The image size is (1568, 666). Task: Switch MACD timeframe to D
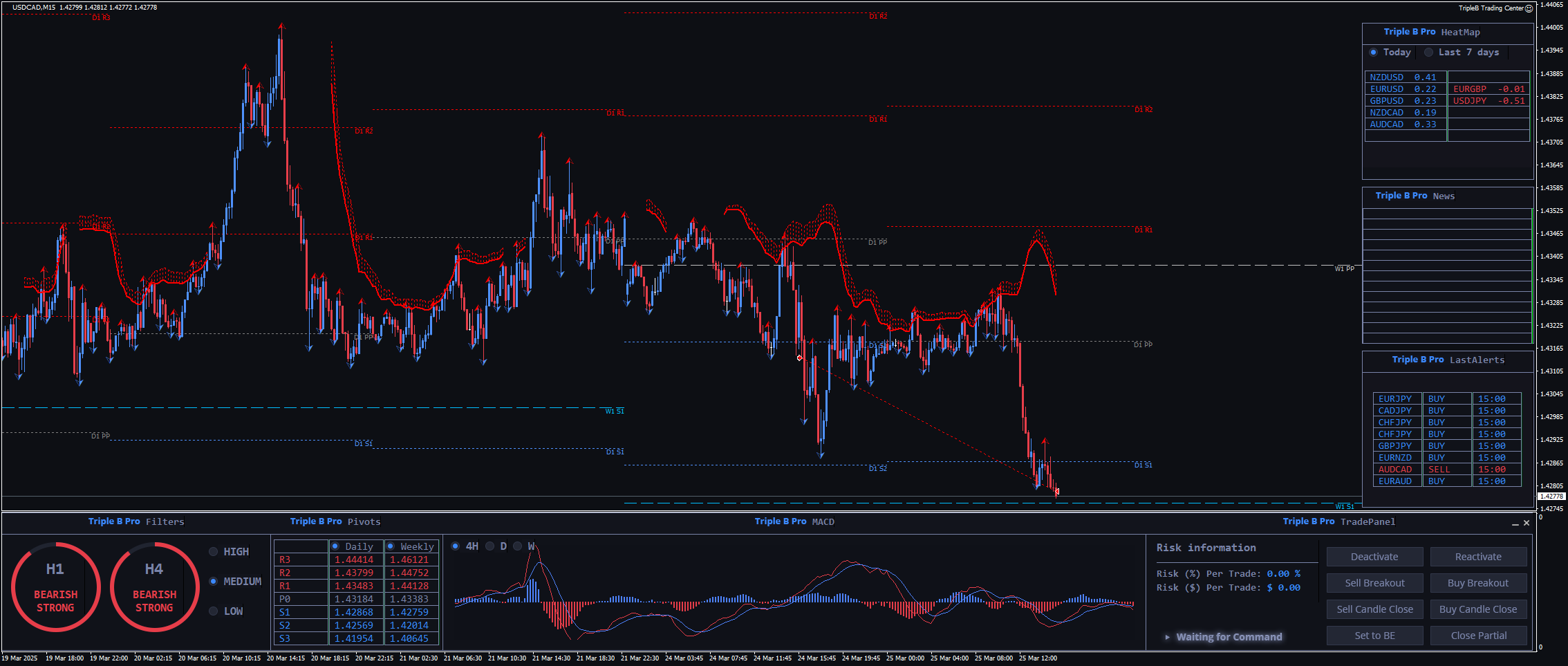(x=490, y=546)
